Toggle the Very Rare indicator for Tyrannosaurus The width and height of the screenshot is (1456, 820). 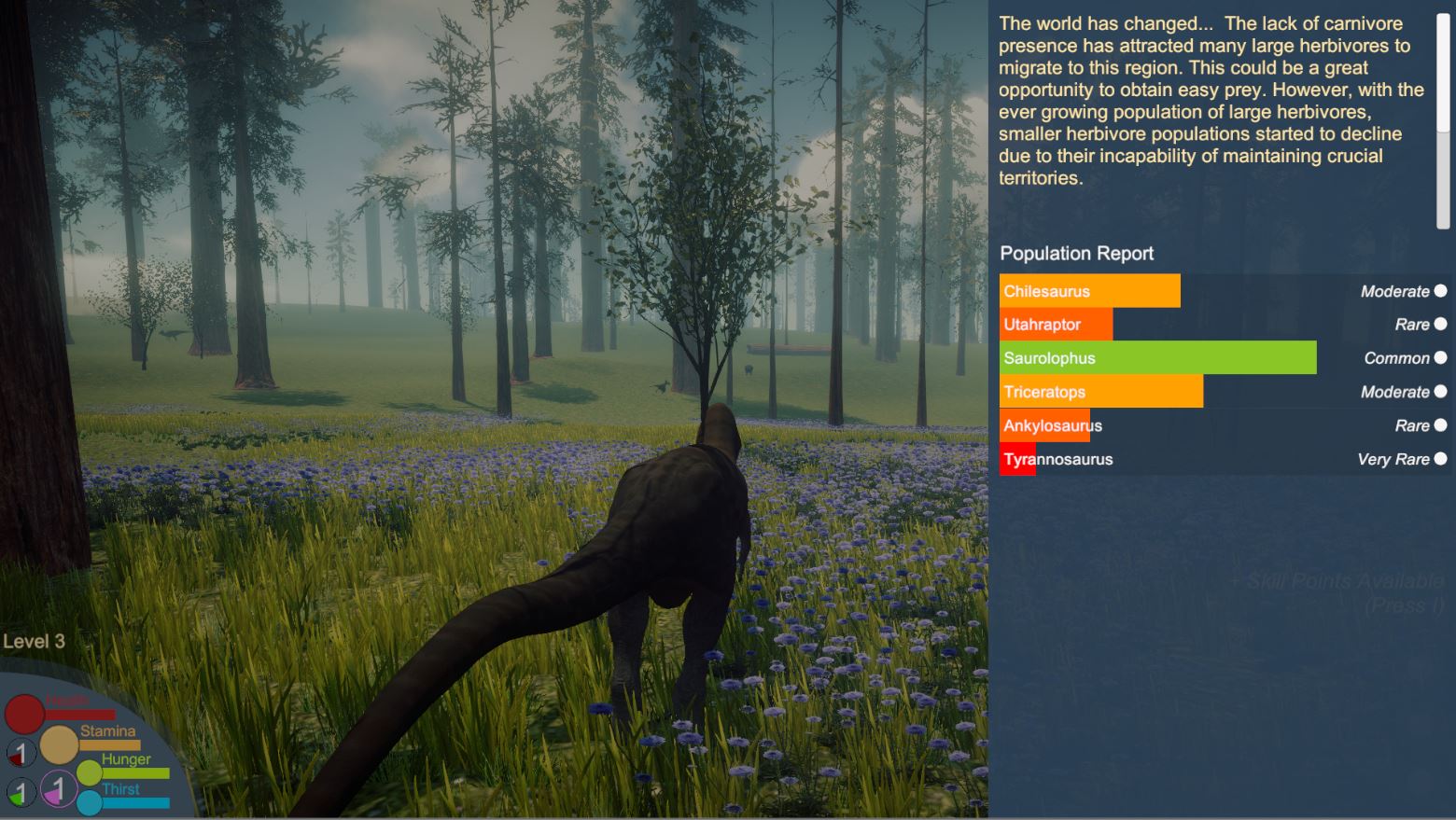pos(1442,459)
